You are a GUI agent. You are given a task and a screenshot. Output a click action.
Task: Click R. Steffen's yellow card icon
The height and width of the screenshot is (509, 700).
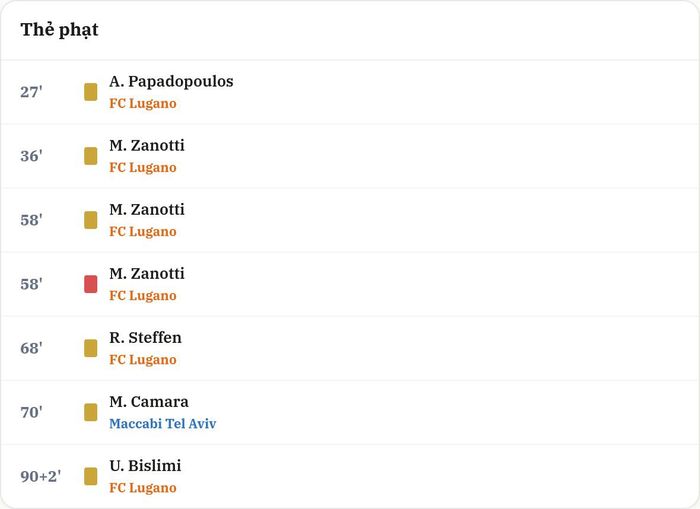(x=91, y=348)
